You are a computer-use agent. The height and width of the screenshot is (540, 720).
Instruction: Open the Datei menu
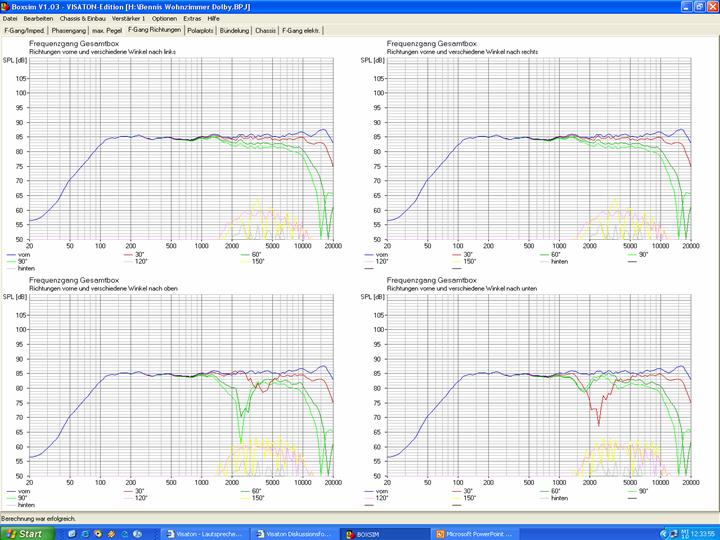coord(10,19)
